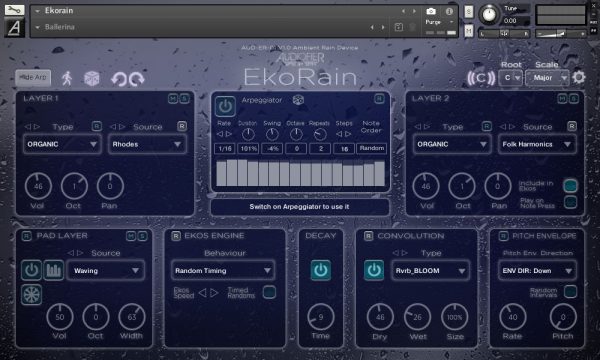This screenshot has height=360, width=600.
Task: Click the Convolution Wet knob
Action: [x=417, y=317]
